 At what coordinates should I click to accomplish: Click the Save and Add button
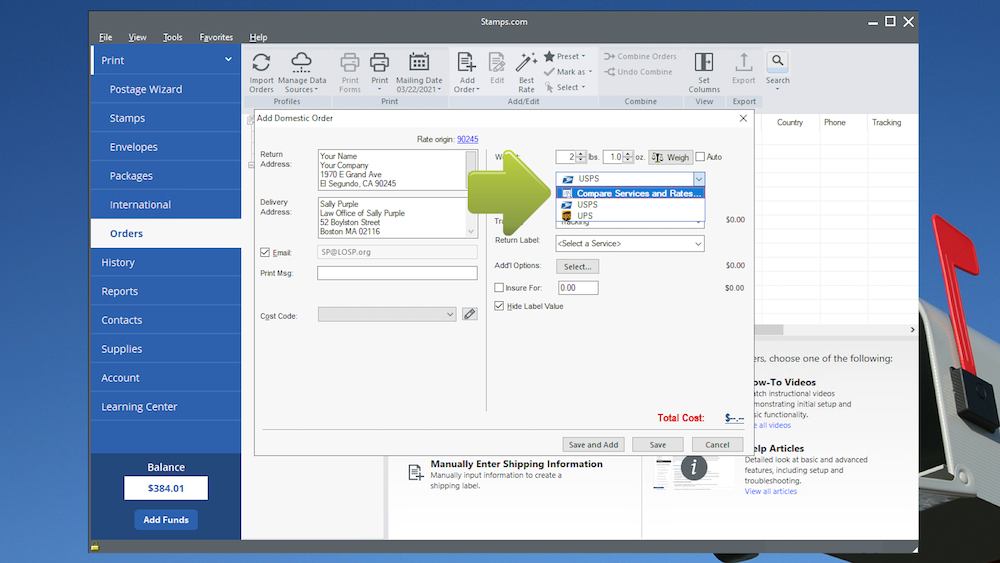point(593,445)
